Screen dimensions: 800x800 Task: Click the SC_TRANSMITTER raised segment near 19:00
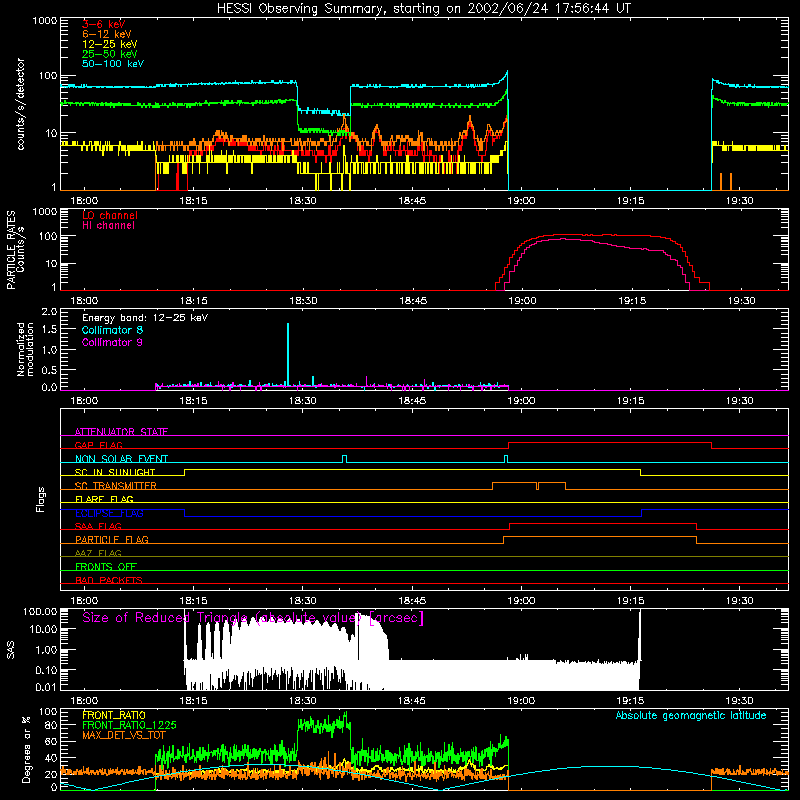tap(529, 485)
